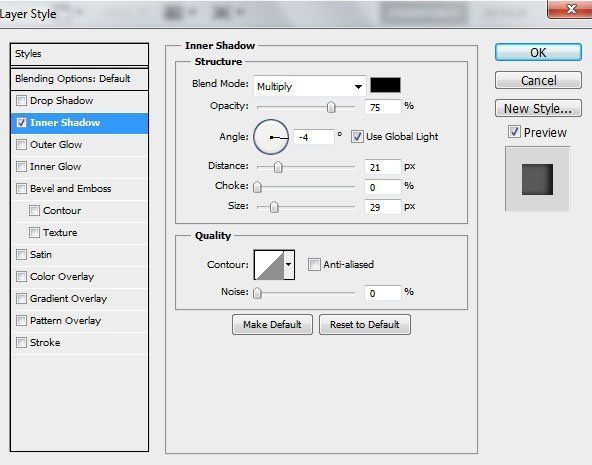The image size is (592, 465).
Task: Enable the Pattern Overlay checkbox
Action: point(22,320)
